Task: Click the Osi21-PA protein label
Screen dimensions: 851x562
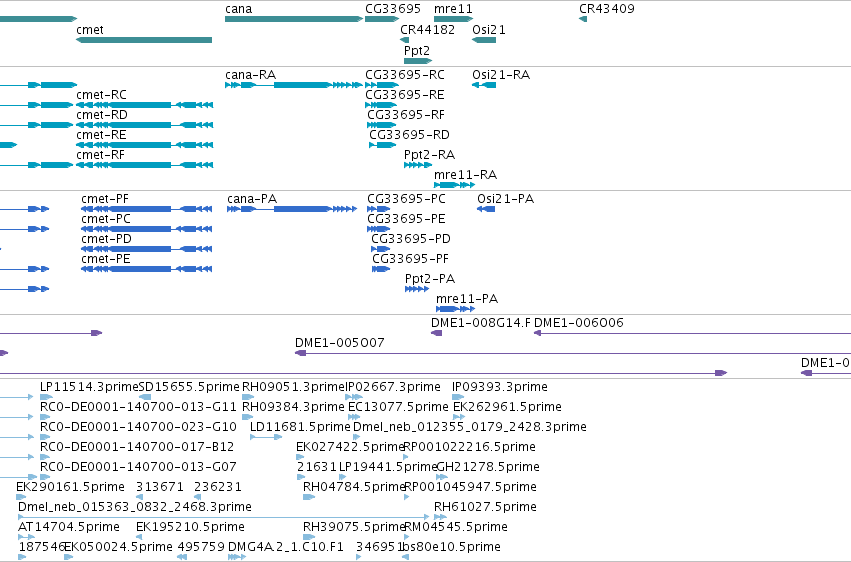Action: 506,199
